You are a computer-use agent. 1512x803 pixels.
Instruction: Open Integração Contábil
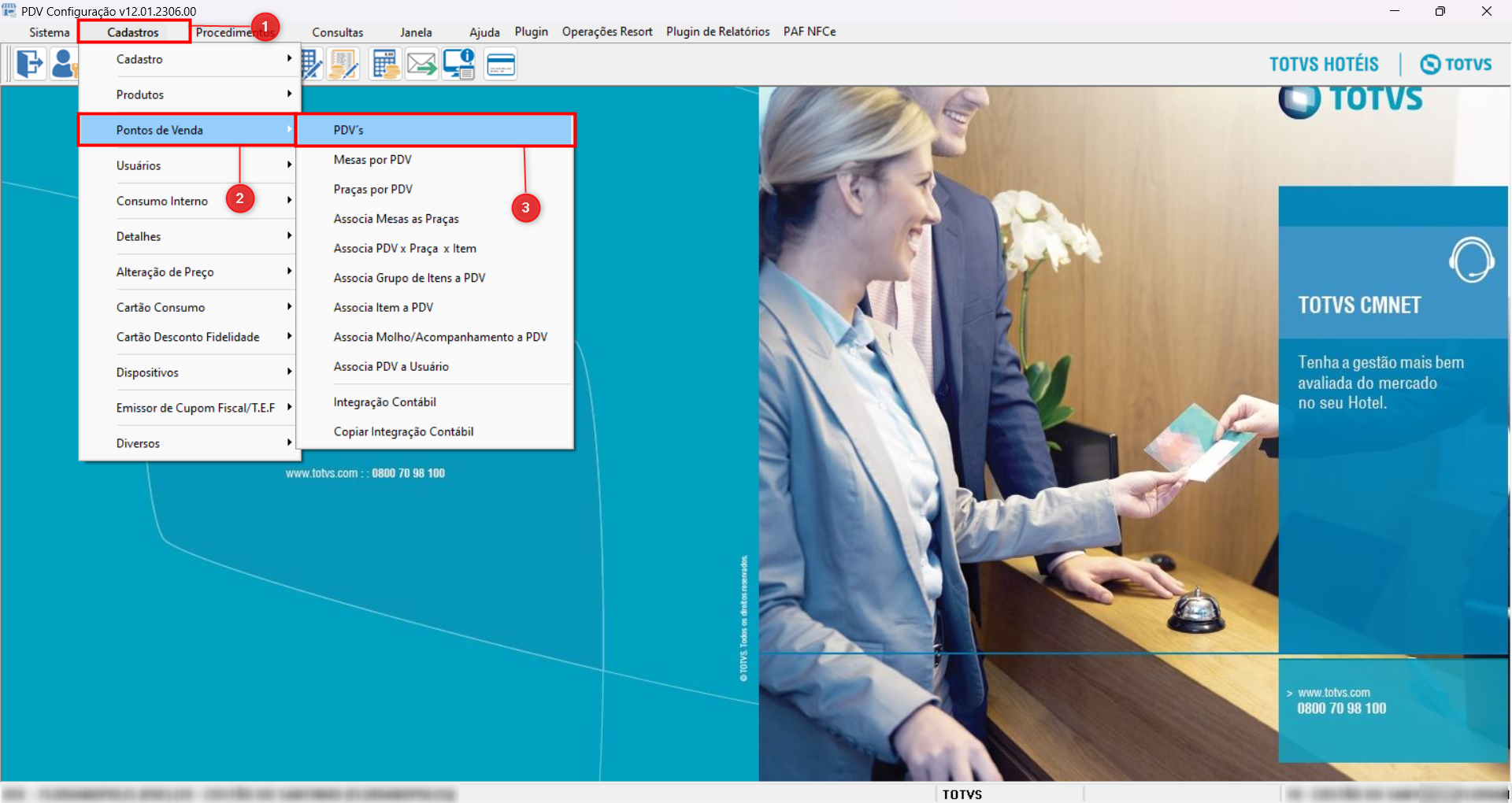click(x=435, y=401)
